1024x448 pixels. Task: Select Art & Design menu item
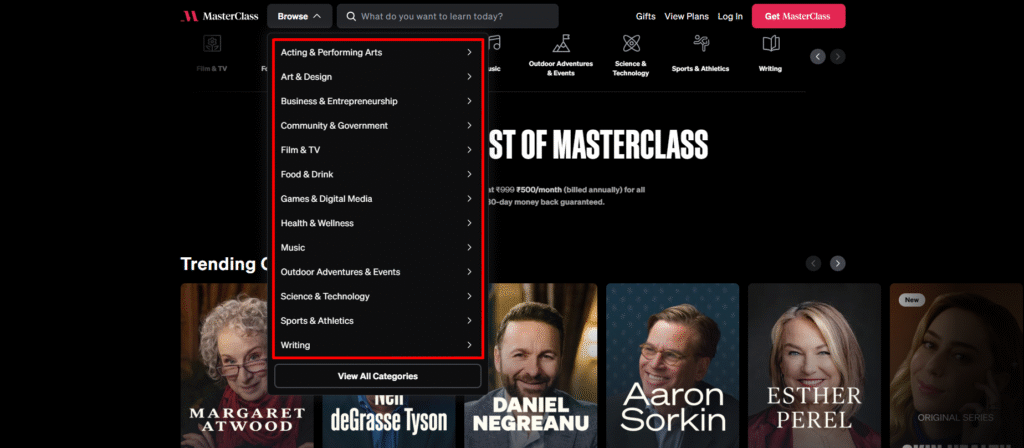tap(377, 76)
